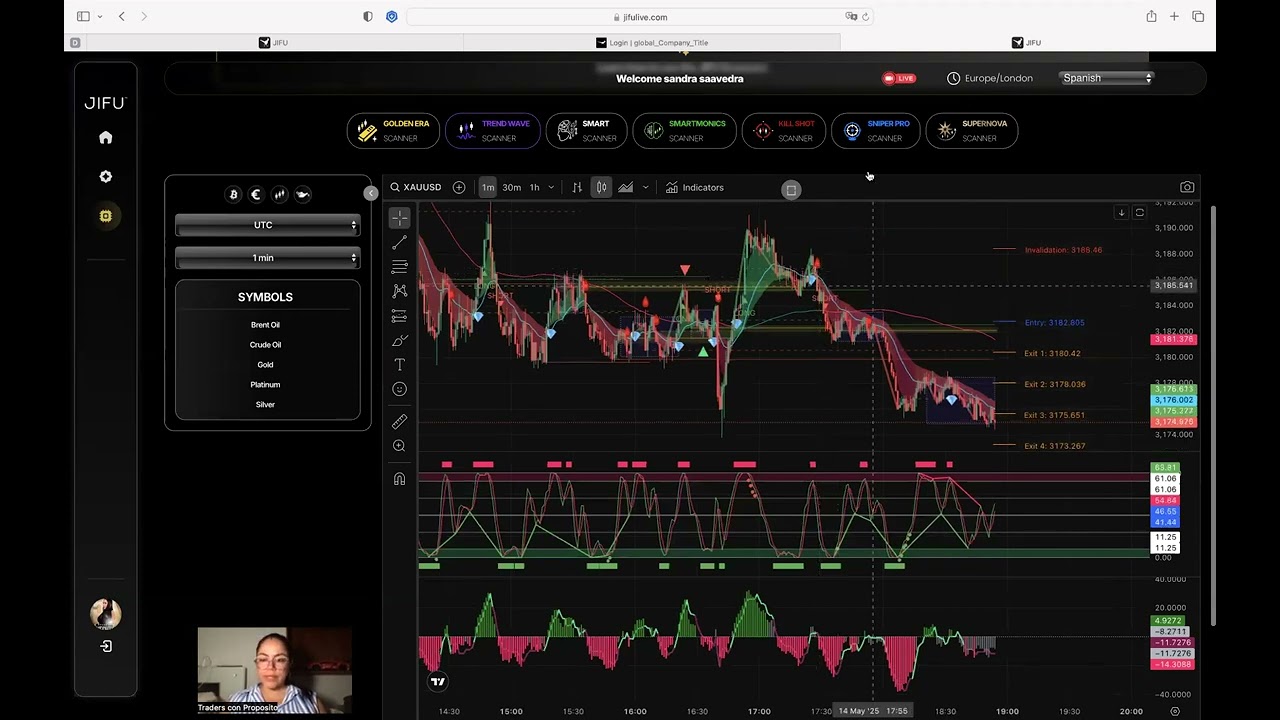The width and height of the screenshot is (1280, 720).
Task: Maximize the chart pane
Action: pyautogui.click(x=1139, y=213)
